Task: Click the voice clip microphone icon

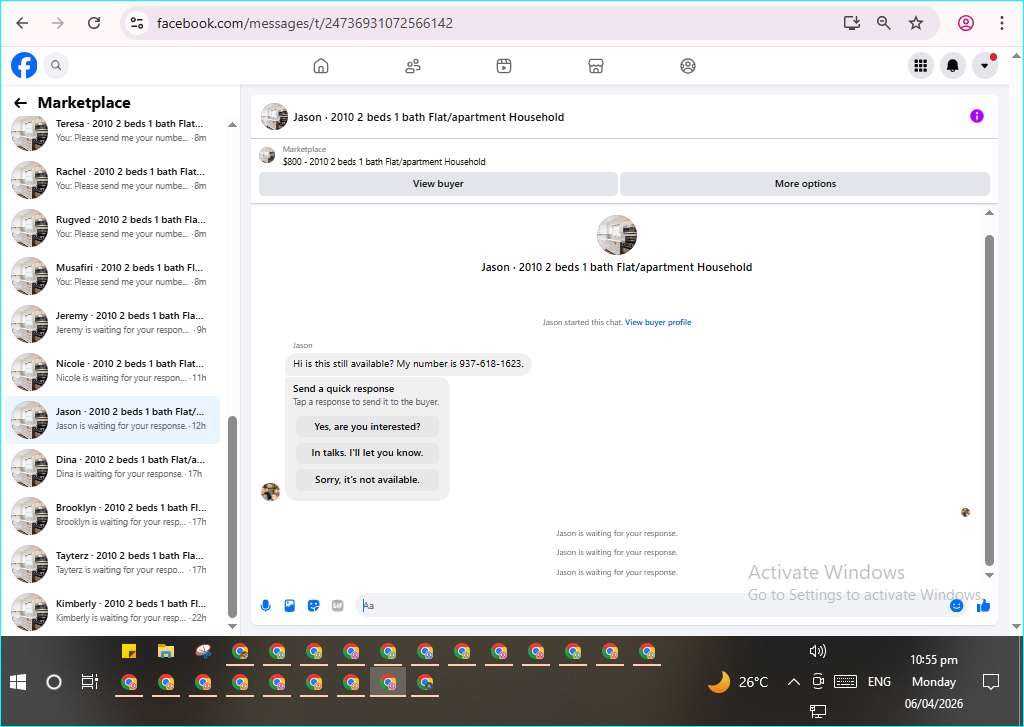Action: click(266, 606)
